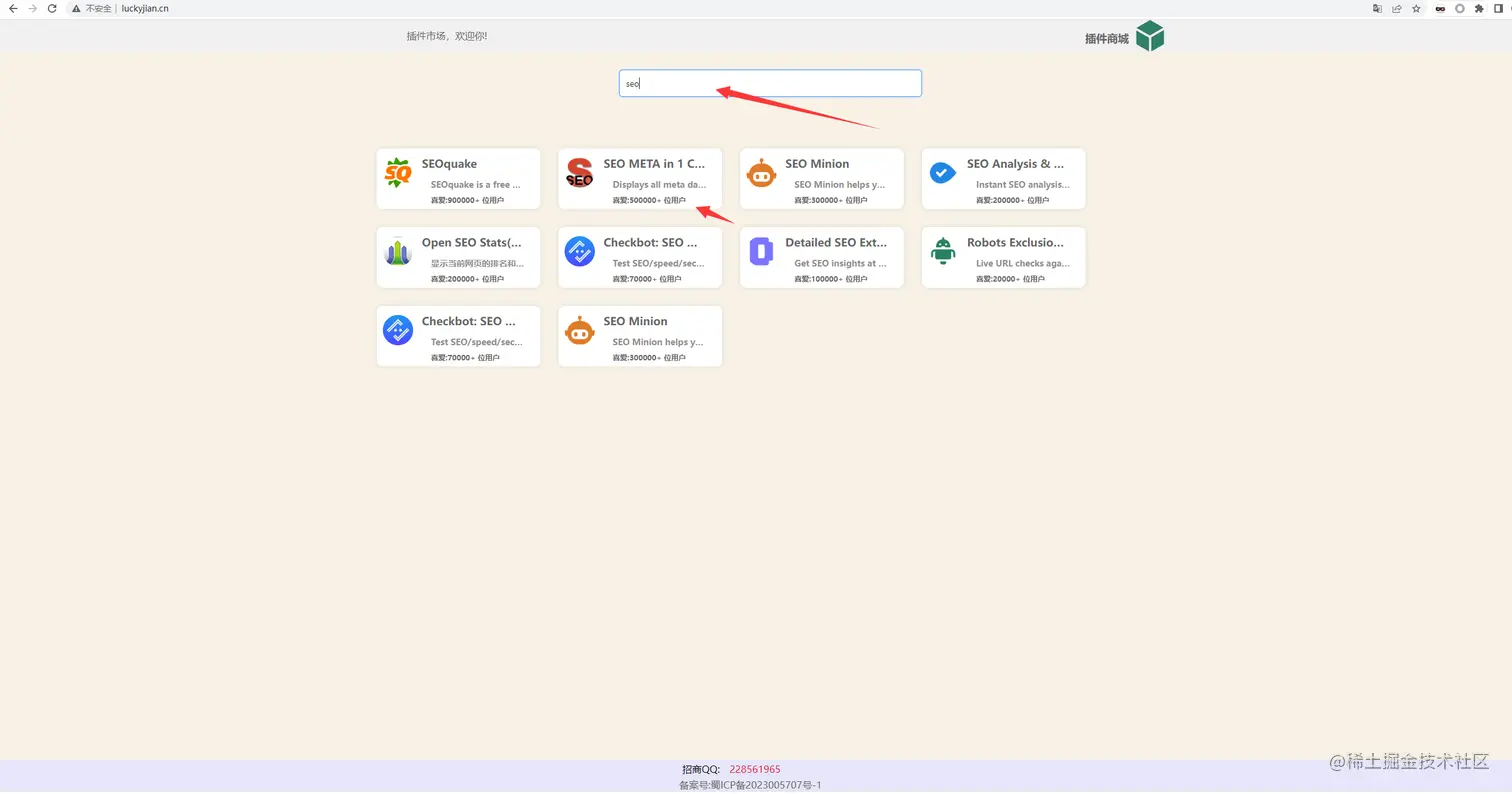The width and height of the screenshot is (1512, 794).
Task: Click the '插件市场，欢迎你!' welcome text
Action: tap(447, 36)
